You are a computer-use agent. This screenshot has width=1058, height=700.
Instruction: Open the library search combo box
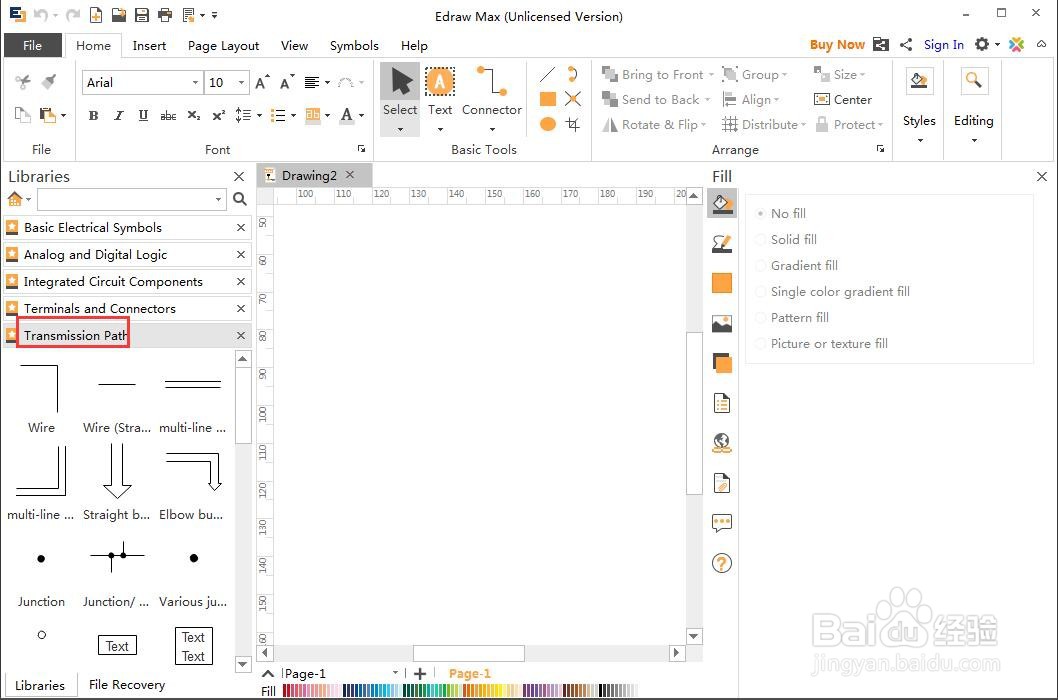(218, 199)
